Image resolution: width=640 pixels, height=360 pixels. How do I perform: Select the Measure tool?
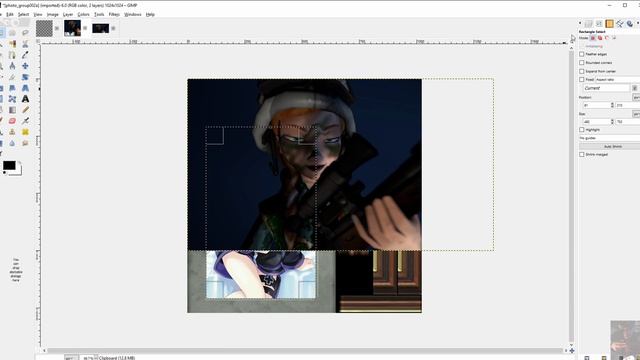point(12,66)
